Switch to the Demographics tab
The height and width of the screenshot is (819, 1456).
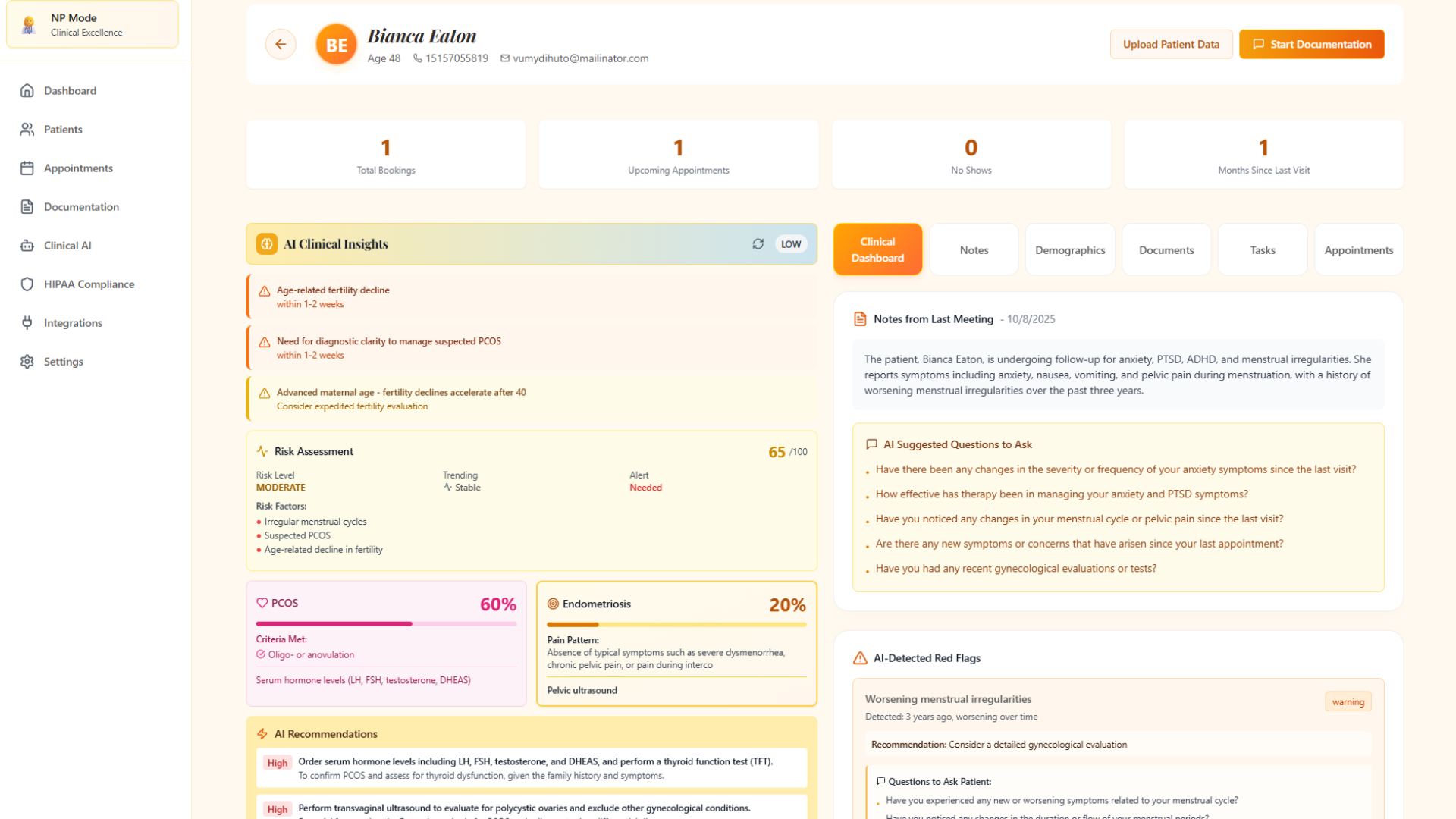click(x=1070, y=249)
